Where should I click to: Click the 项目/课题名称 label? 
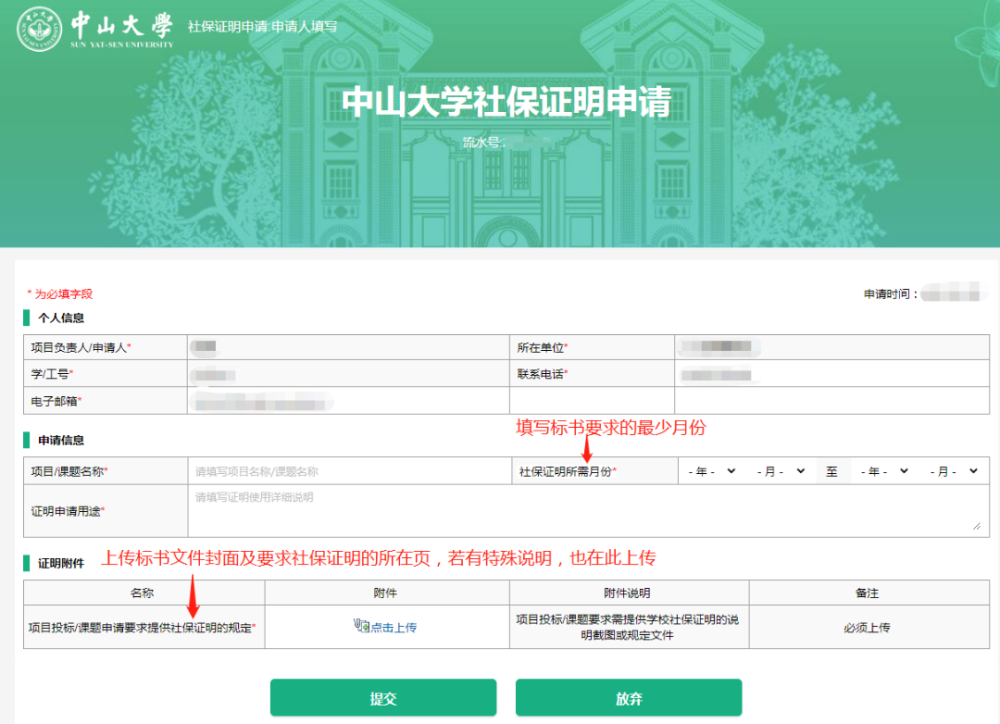[x=69, y=471]
